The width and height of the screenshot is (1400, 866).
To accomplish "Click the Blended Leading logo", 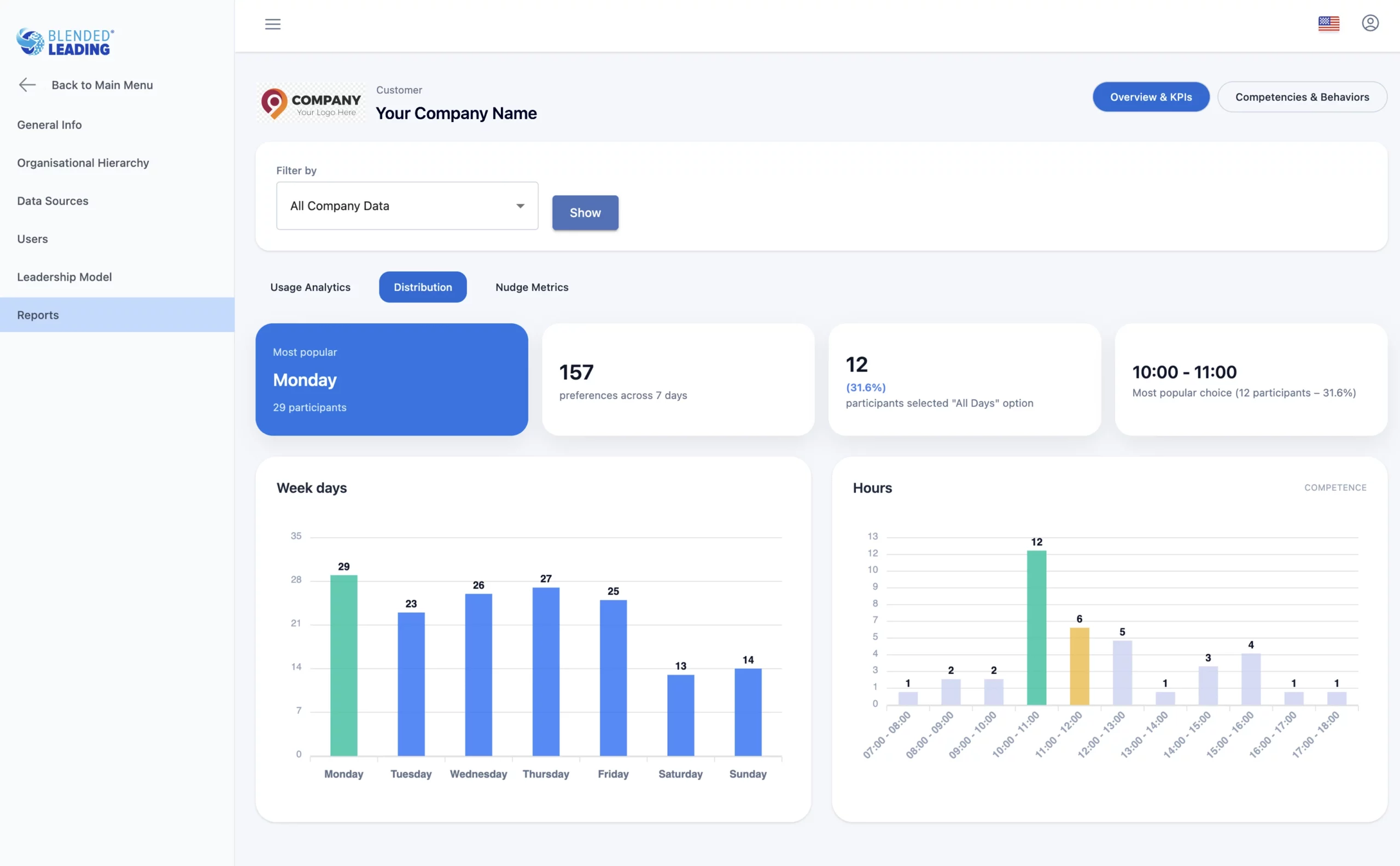I will pos(65,42).
